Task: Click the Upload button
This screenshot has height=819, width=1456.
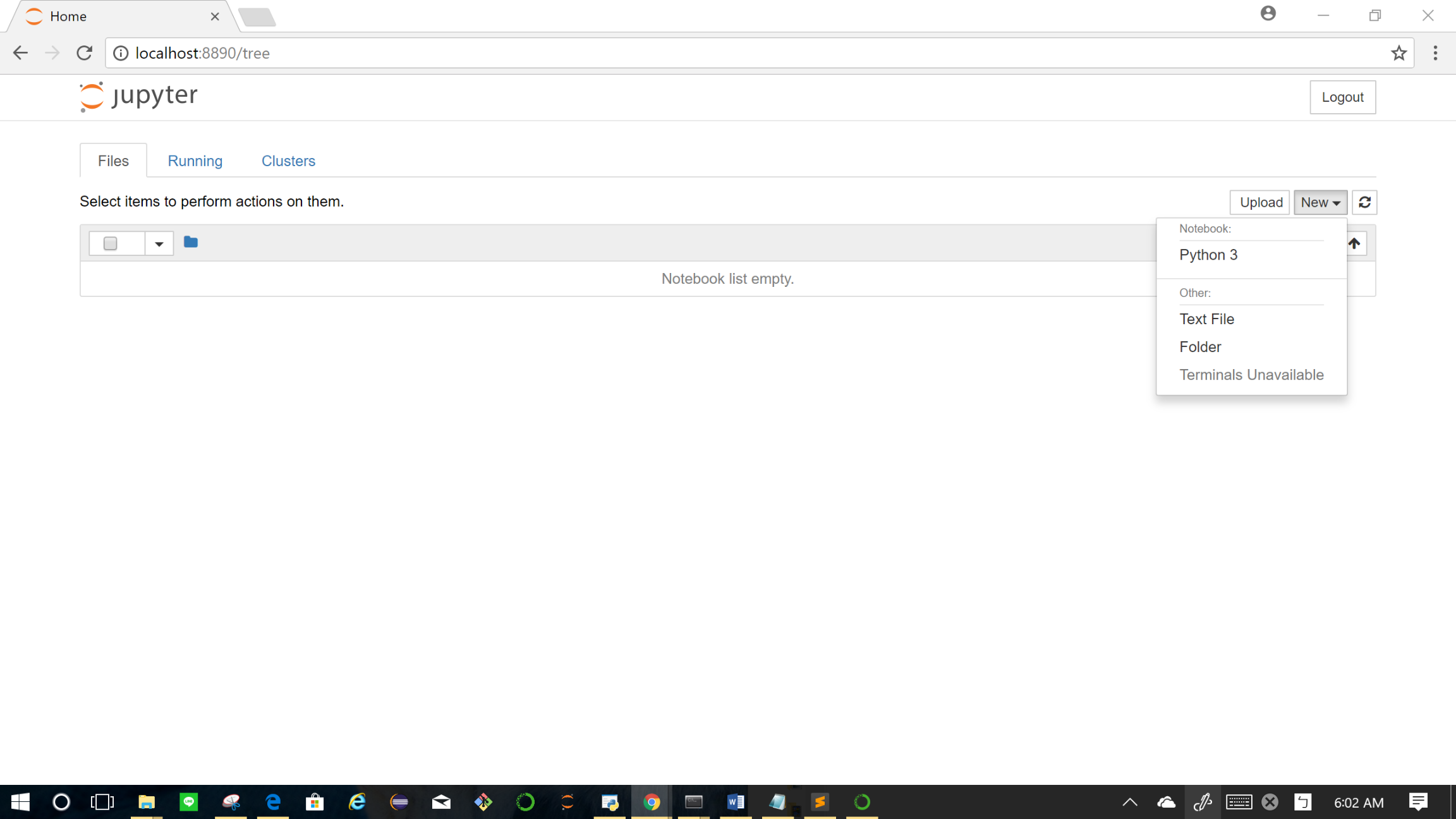Action: tap(1259, 202)
